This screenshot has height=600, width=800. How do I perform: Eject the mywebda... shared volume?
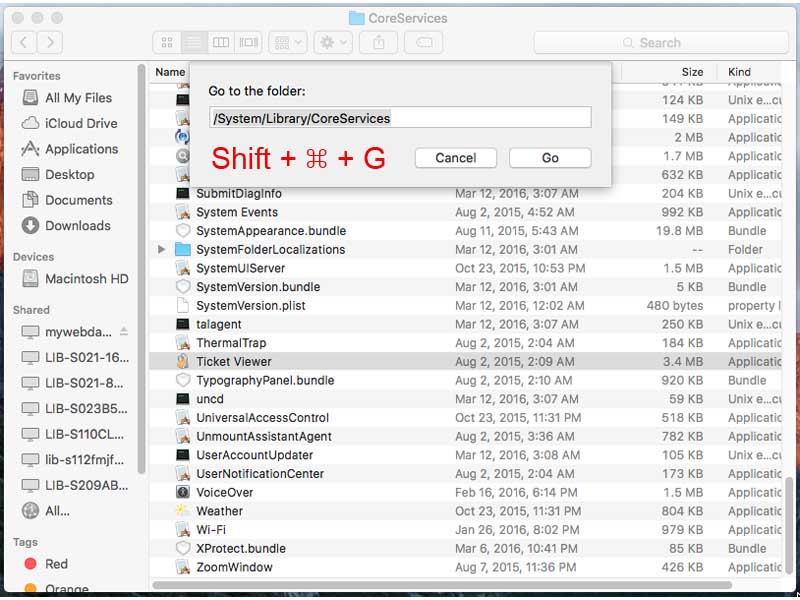click(124, 332)
